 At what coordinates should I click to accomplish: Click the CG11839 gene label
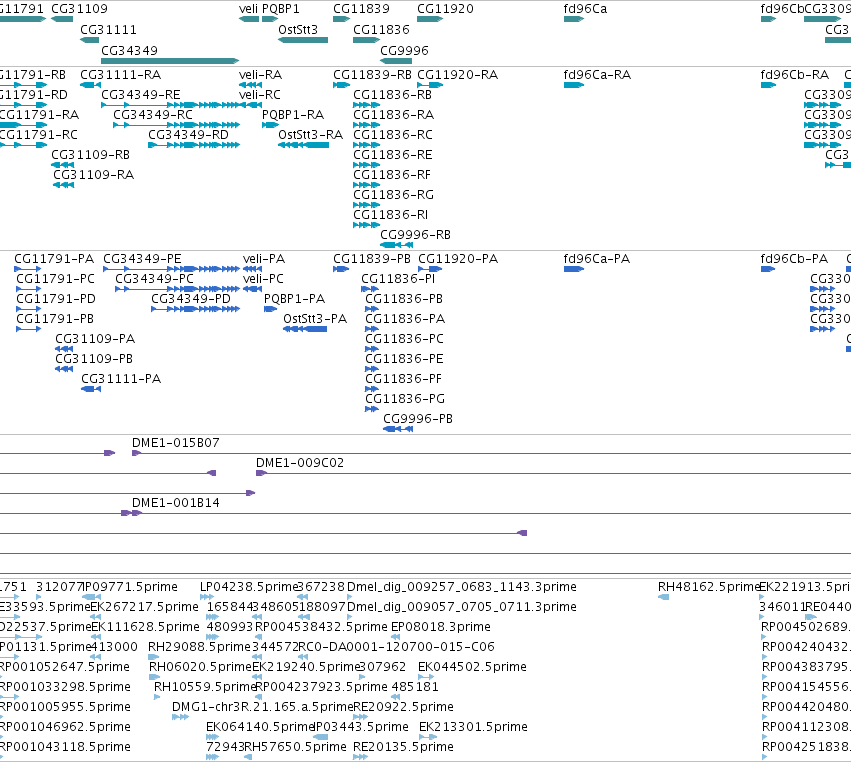click(361, 9)
